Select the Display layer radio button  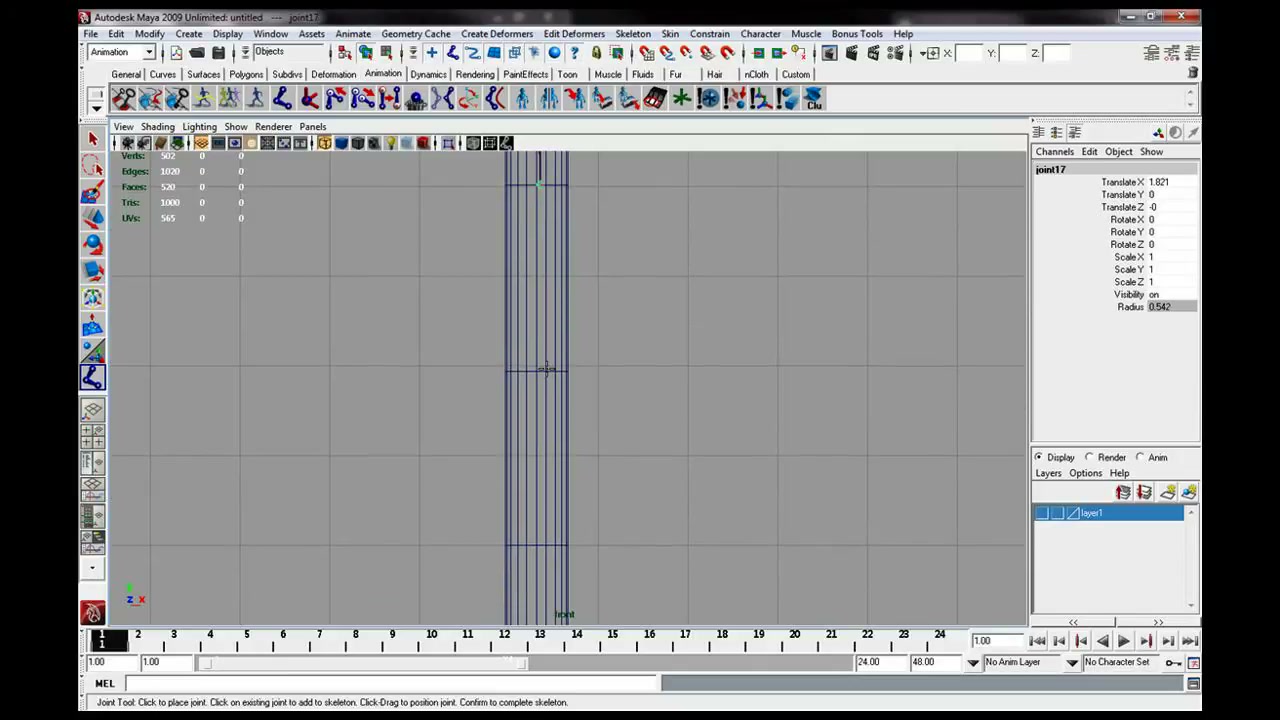point(1038,457)
